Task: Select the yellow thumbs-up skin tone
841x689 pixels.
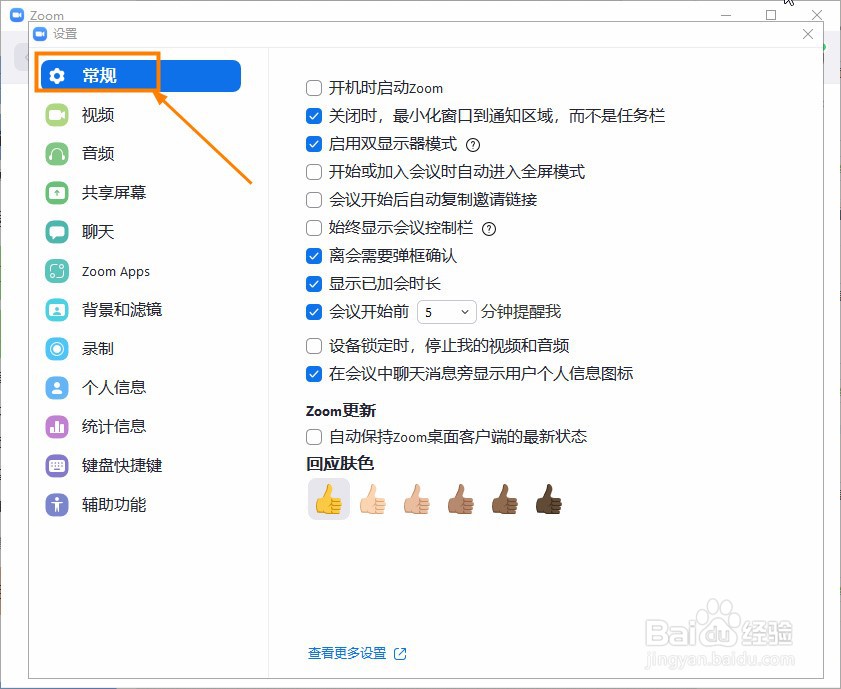Action: (329, 499)
